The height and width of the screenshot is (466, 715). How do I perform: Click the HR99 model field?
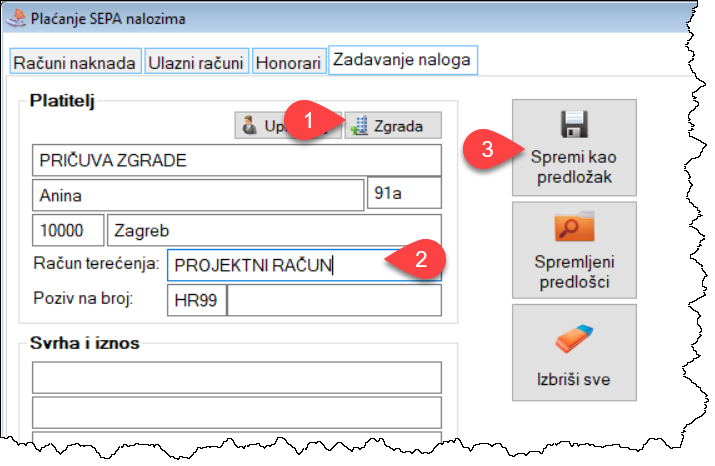tap(197, 300)
